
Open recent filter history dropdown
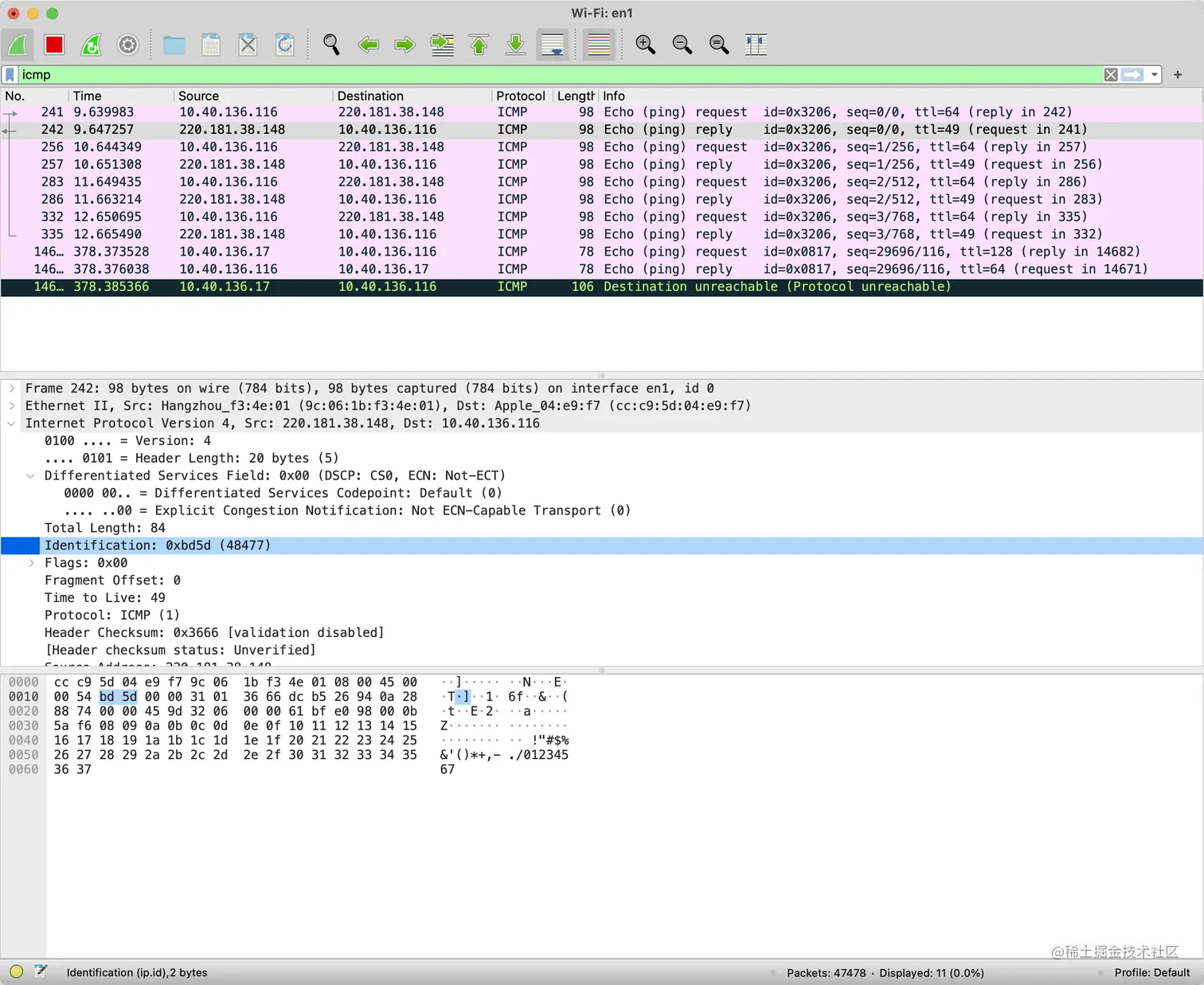point(1154,75)
